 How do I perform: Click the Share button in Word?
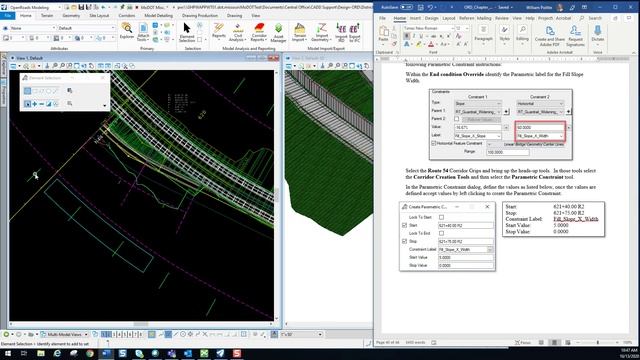click(616, 18)
